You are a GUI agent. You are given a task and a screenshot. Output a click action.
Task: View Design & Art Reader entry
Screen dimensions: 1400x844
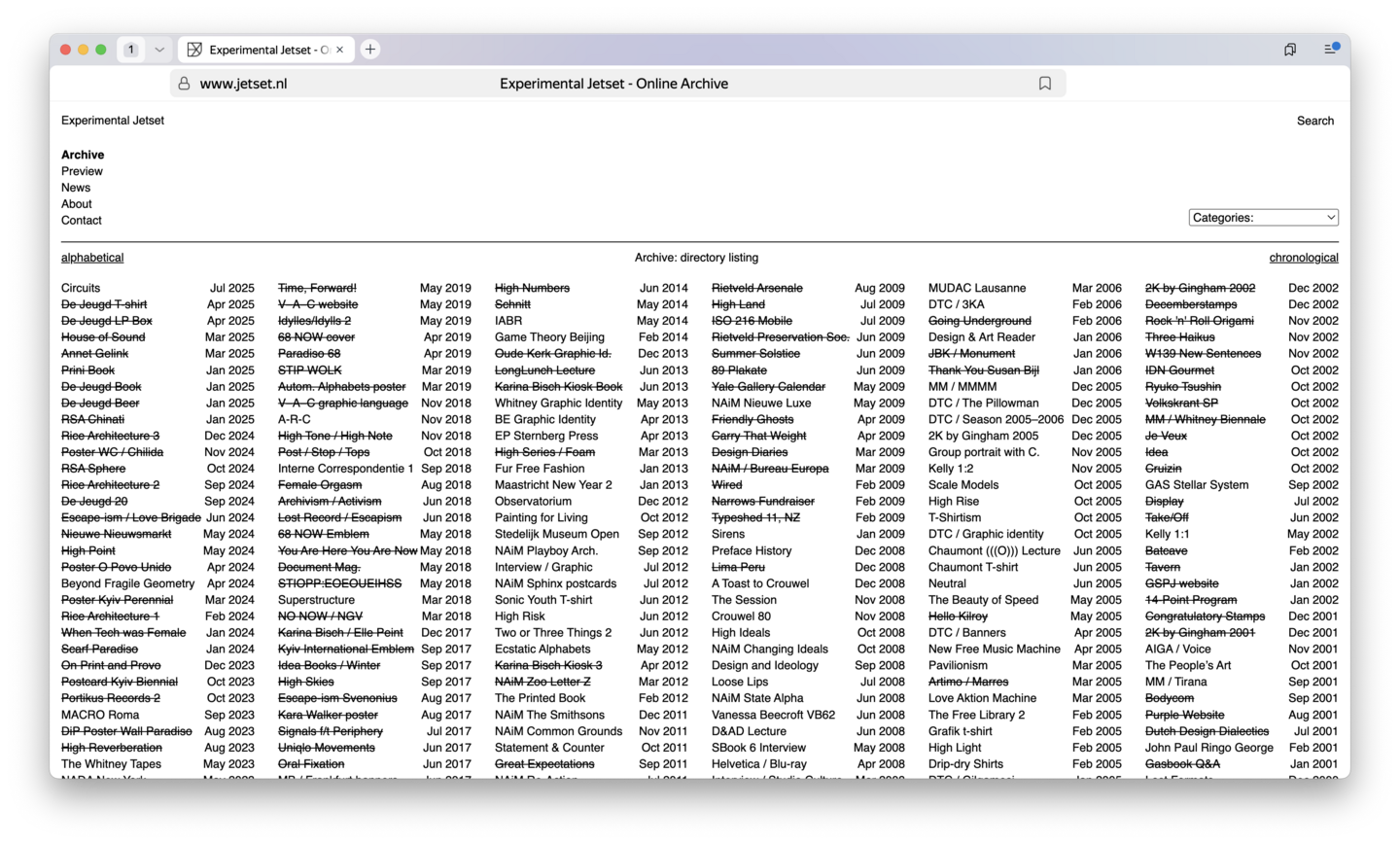coord(982,337)
